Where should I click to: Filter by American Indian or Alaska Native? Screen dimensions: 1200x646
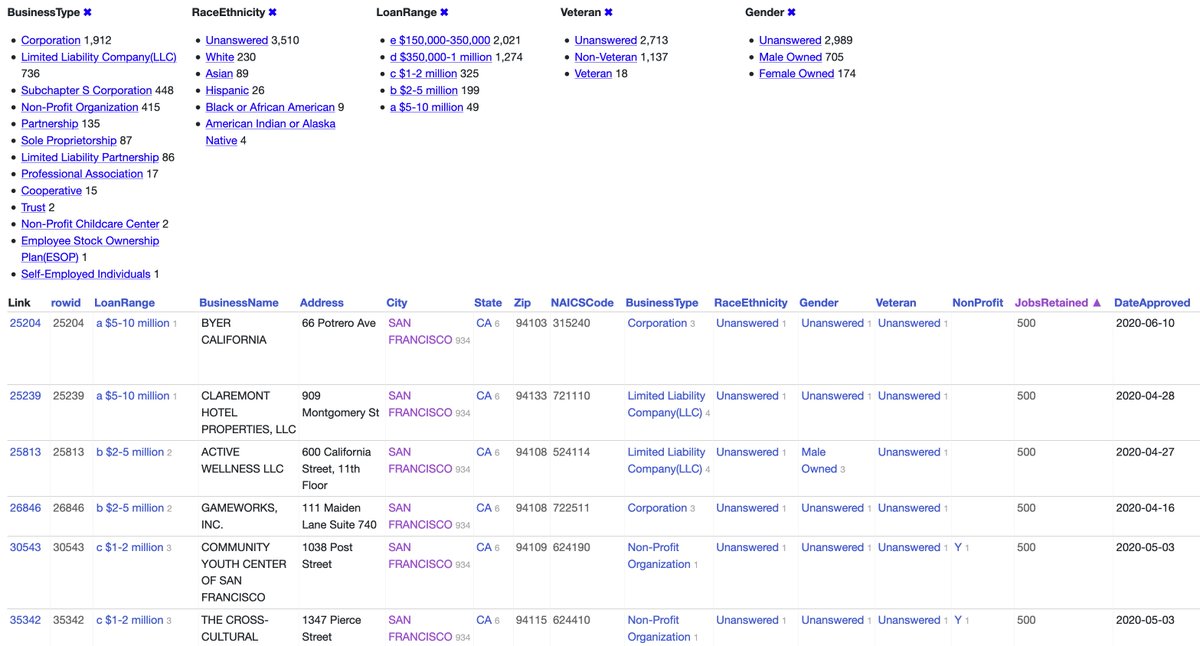pyautogui.click(x=271, y=132)
